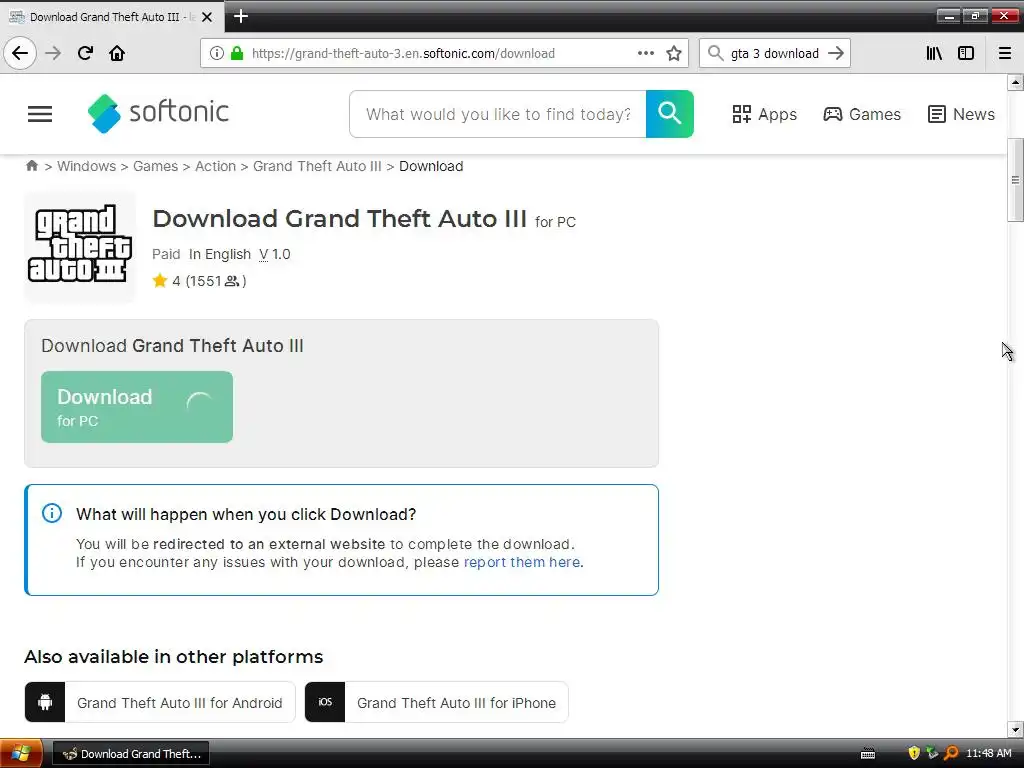Reload the current page
This screenshot has height=768, width=1024.
(x=85, y=53)
